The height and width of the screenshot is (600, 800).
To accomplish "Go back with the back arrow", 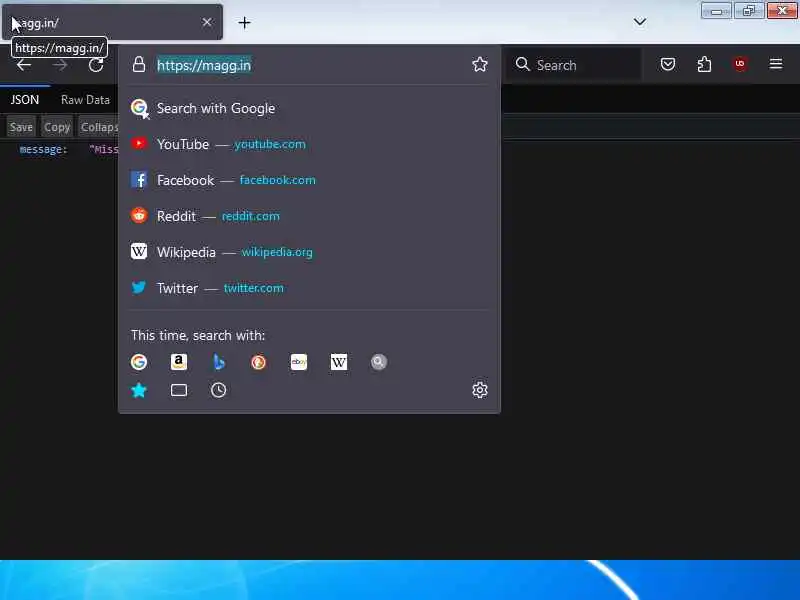I will click(23, 65).
